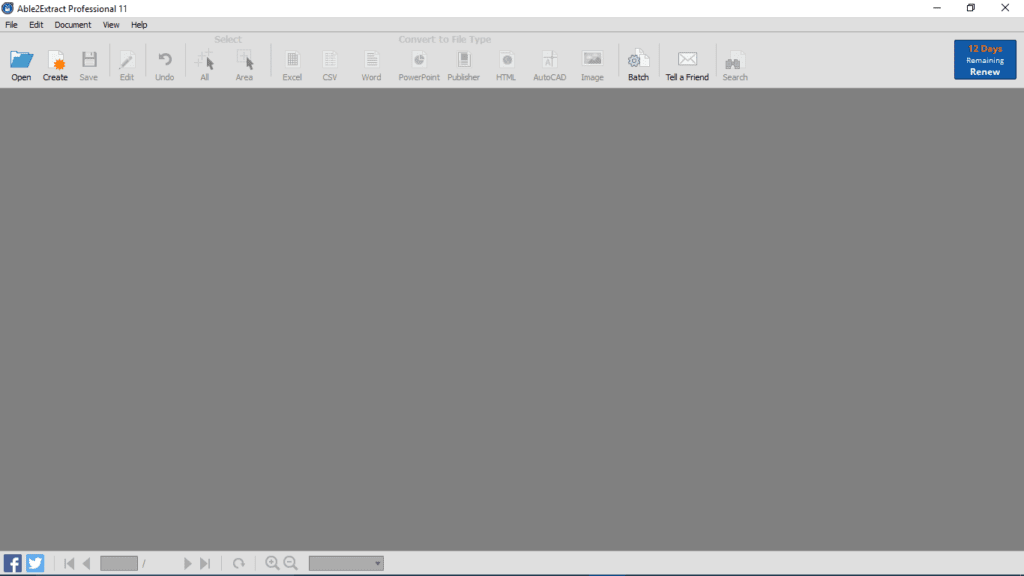1024x576 pixels.
Task: Click the page number input field
Action: (x=119, y=563)
